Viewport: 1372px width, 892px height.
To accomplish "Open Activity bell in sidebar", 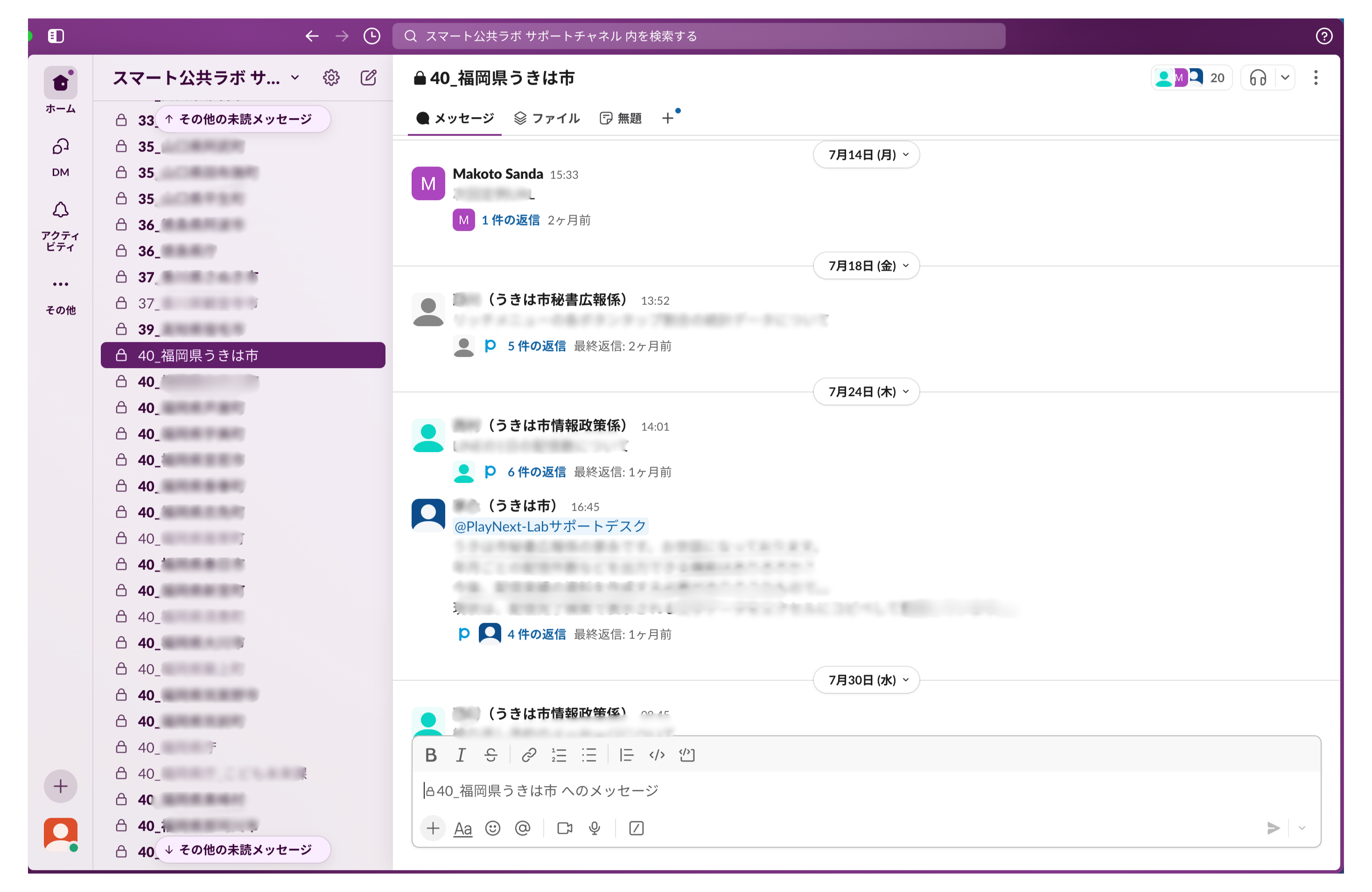I will [x=61, y=210].
